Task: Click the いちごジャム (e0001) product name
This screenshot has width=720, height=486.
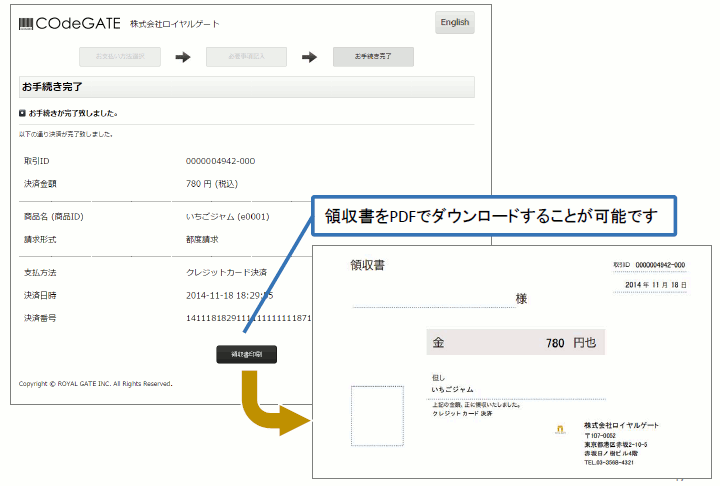Action: 229,217
